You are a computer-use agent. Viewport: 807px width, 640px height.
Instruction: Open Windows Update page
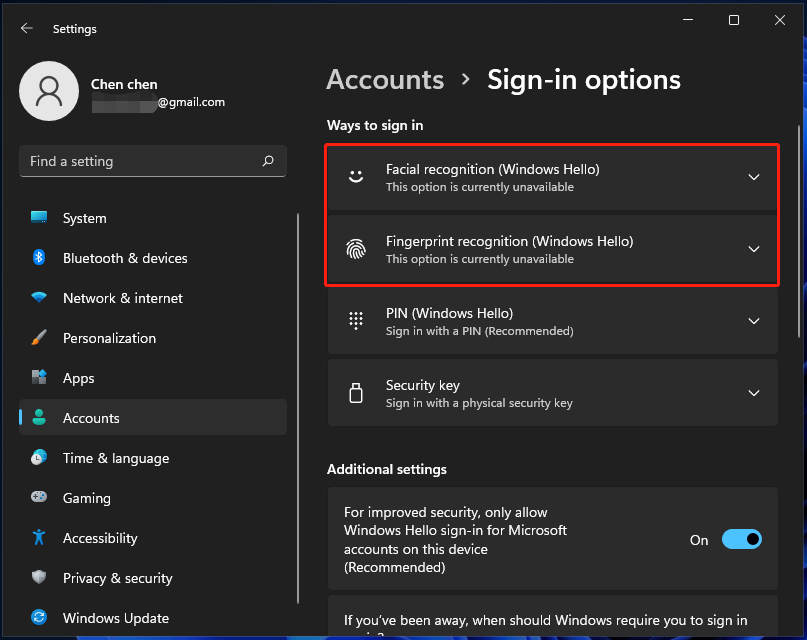[x=153, y=618]
